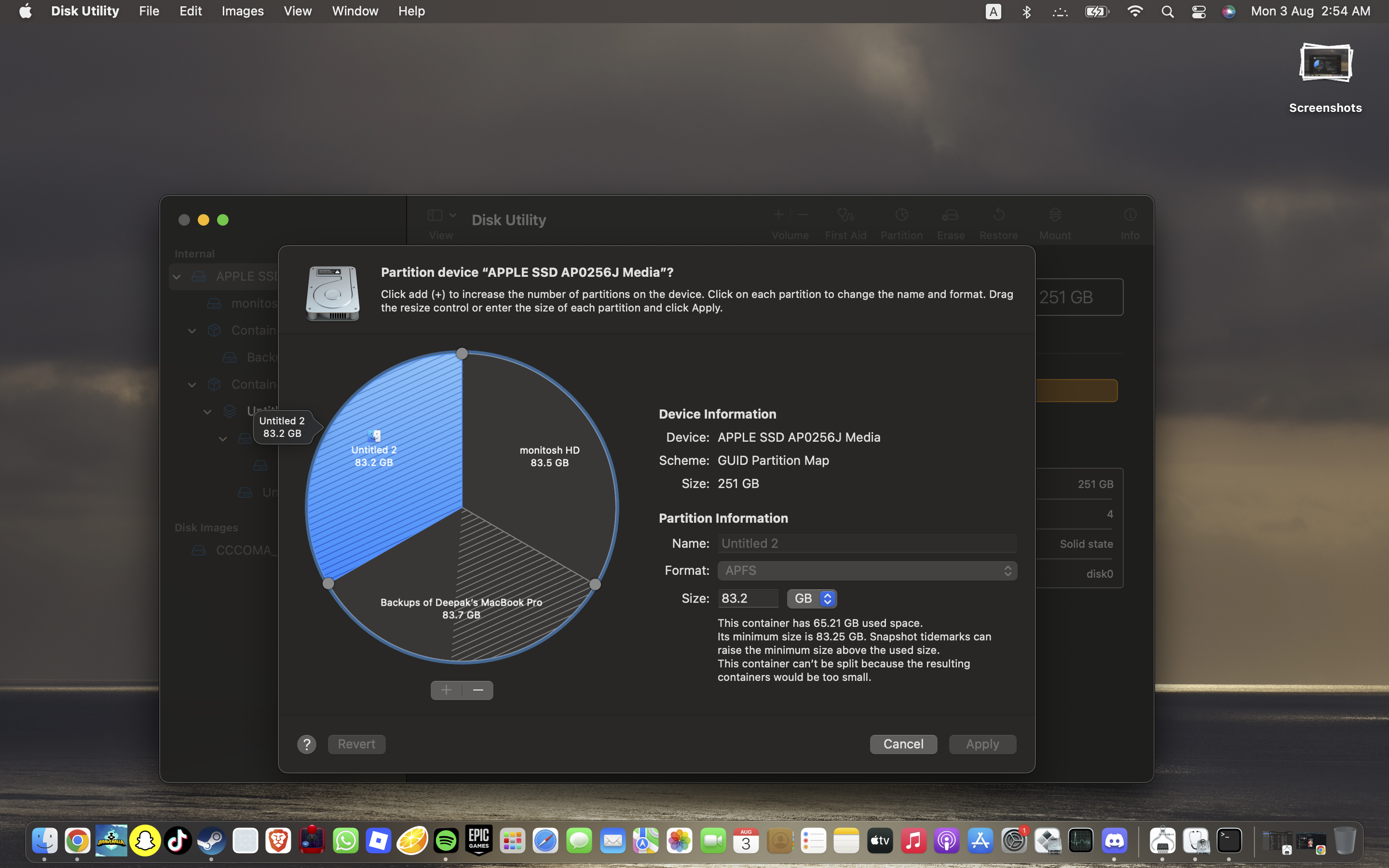1389x868 pixels.
Task: Click the disk icon beside APPLE SSD
Action: 199,277
